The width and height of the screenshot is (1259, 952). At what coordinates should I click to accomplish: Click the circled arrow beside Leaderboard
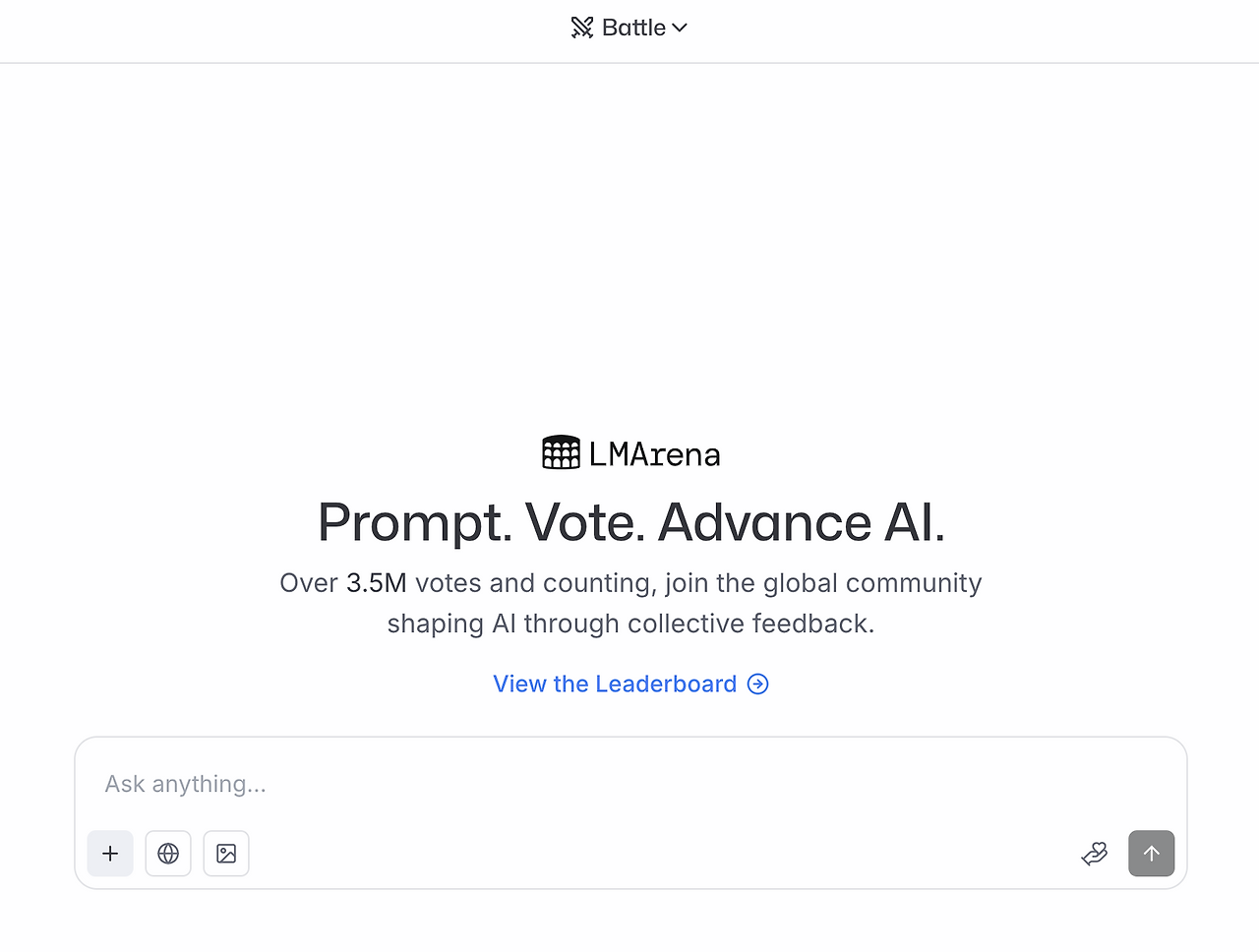[757, 684]
